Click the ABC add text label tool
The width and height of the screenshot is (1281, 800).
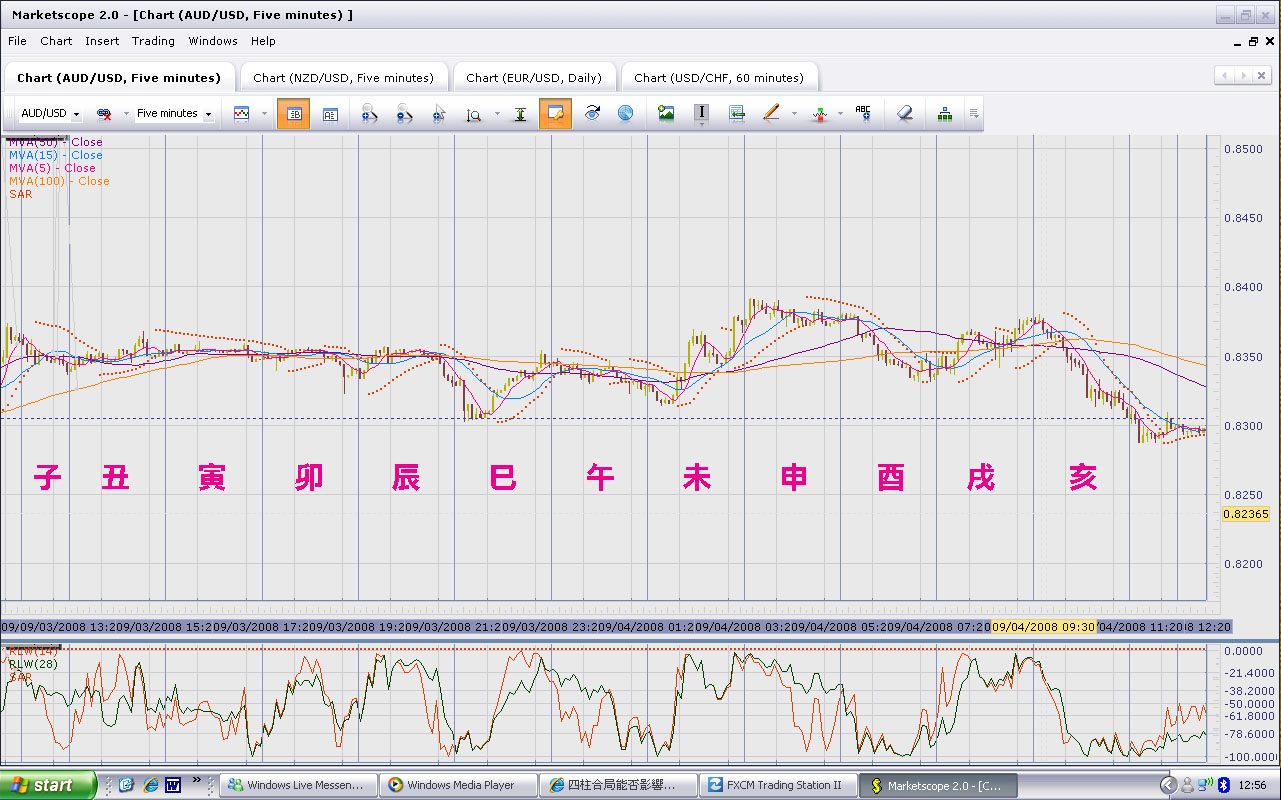coord(862,114)
